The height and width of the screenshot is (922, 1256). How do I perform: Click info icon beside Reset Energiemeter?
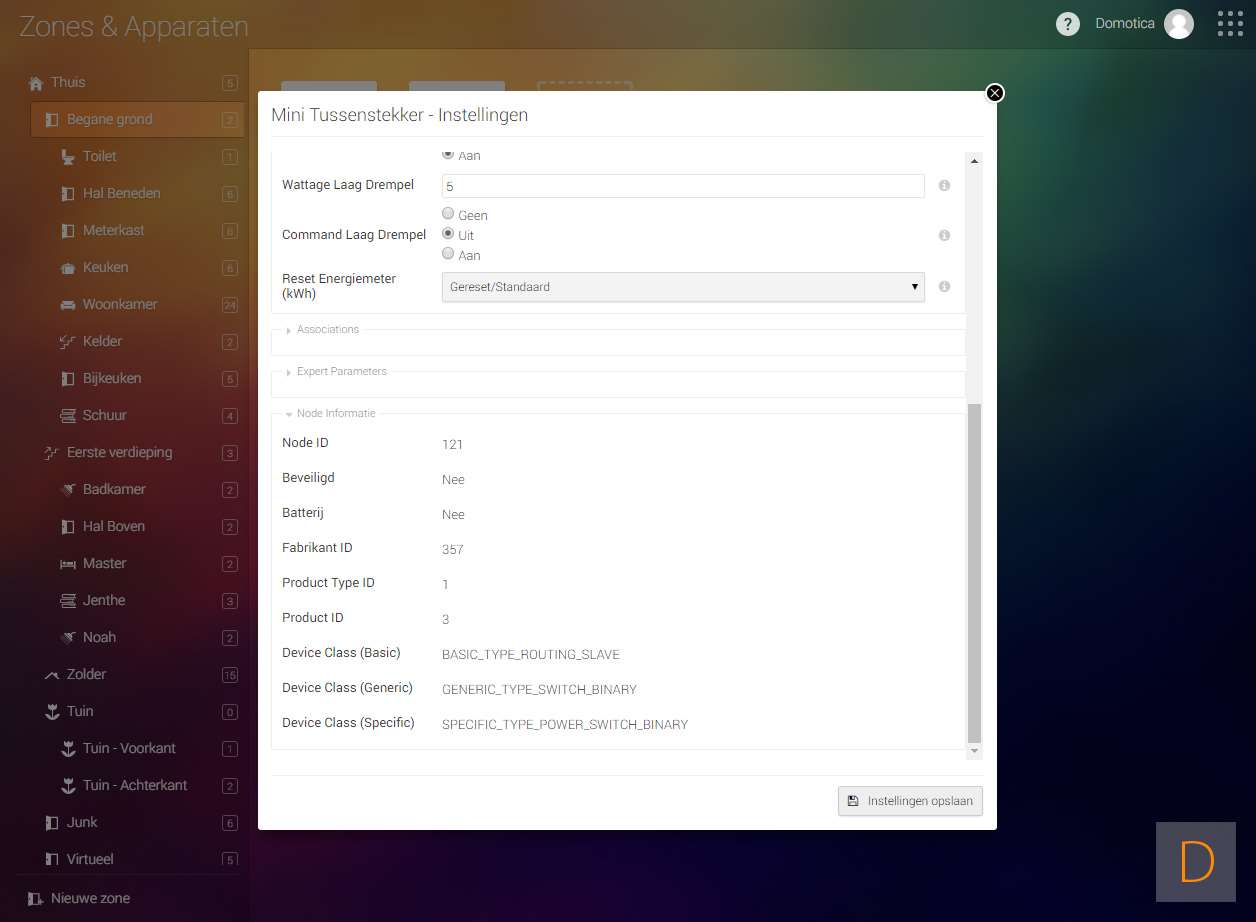(x=944, y=287)
